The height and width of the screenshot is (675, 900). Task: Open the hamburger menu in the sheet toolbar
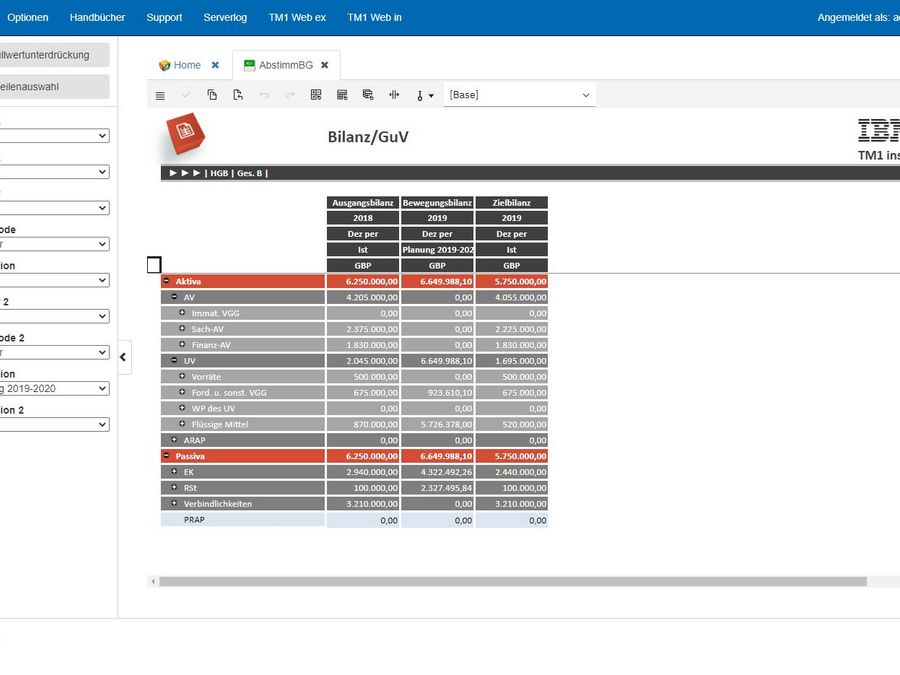tap(160, 95)
